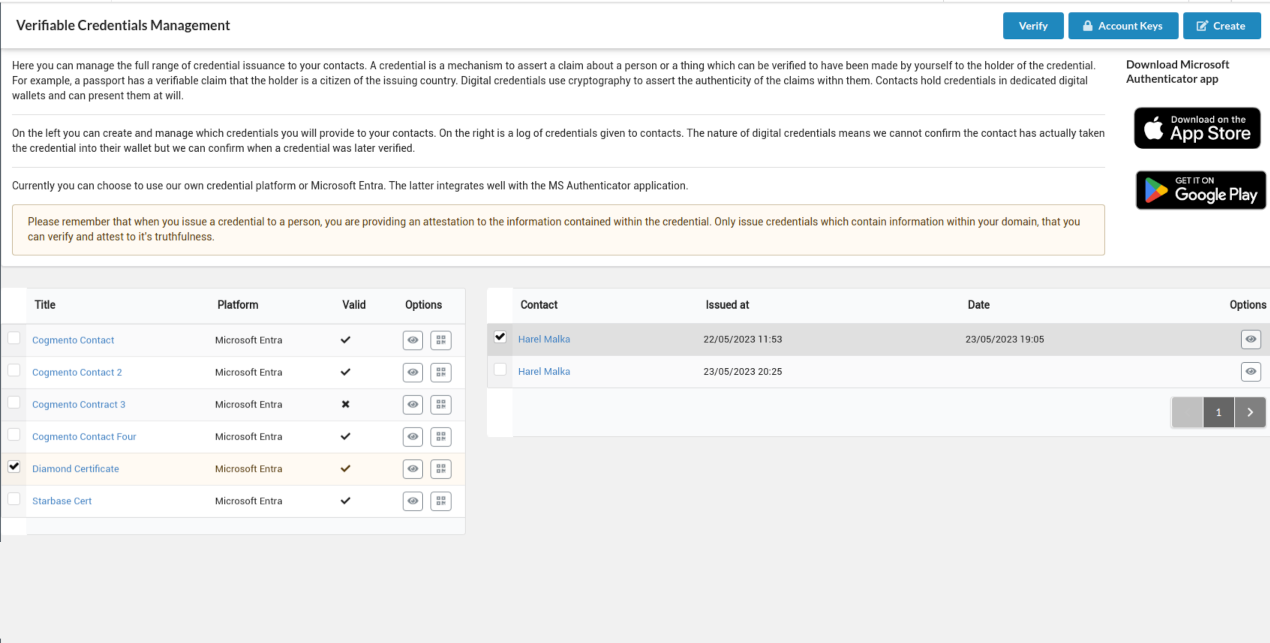Screen dimensions: 1270x643
Task: View the credential issued 23/05/2023 20:25
Action: point(1250,372)
